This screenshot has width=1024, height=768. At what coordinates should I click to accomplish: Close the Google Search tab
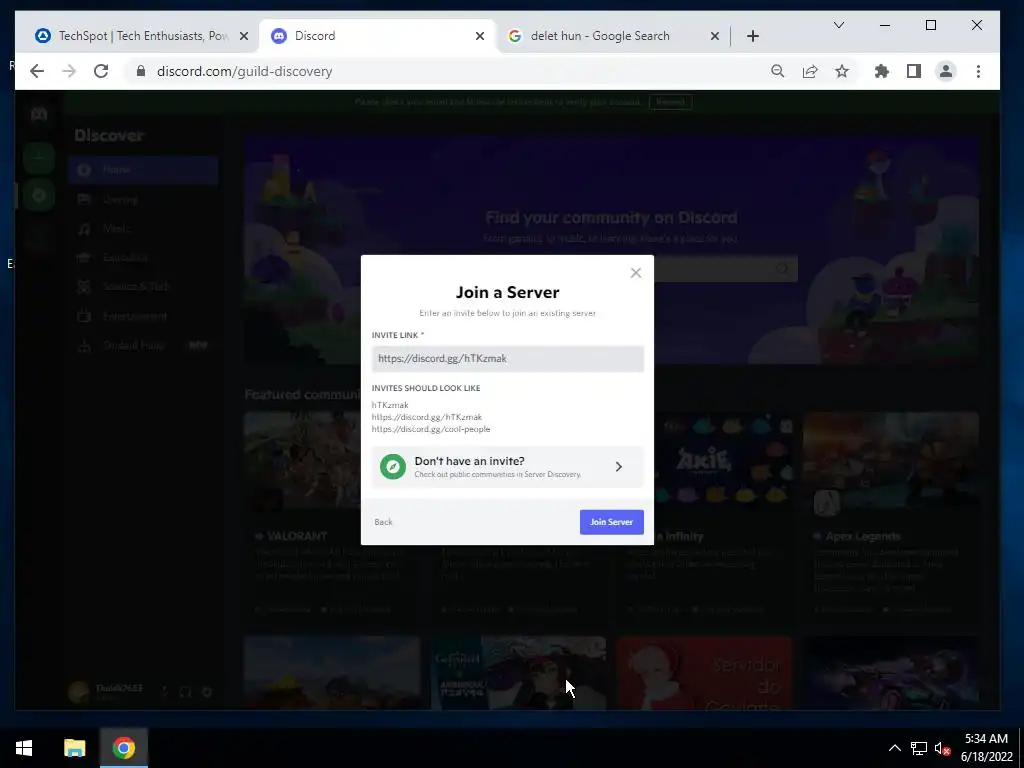[x=714, y=36]
